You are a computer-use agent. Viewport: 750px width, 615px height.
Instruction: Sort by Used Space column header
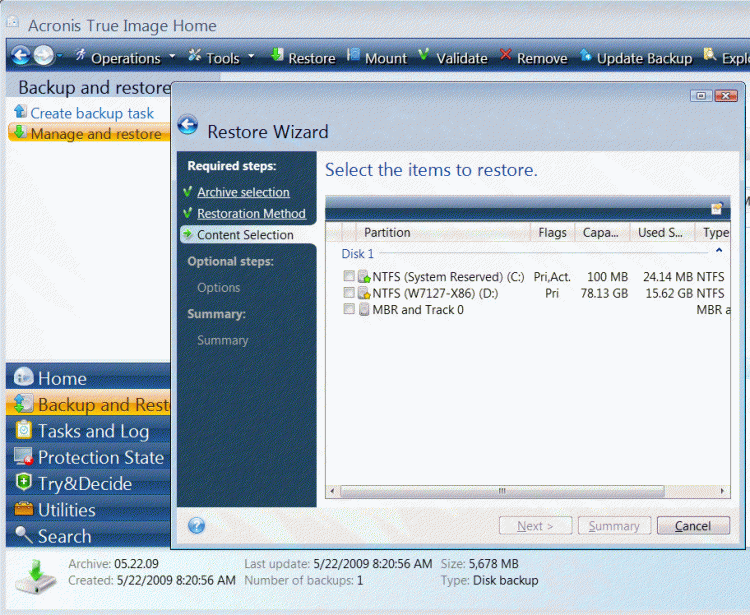pos(662,232)
